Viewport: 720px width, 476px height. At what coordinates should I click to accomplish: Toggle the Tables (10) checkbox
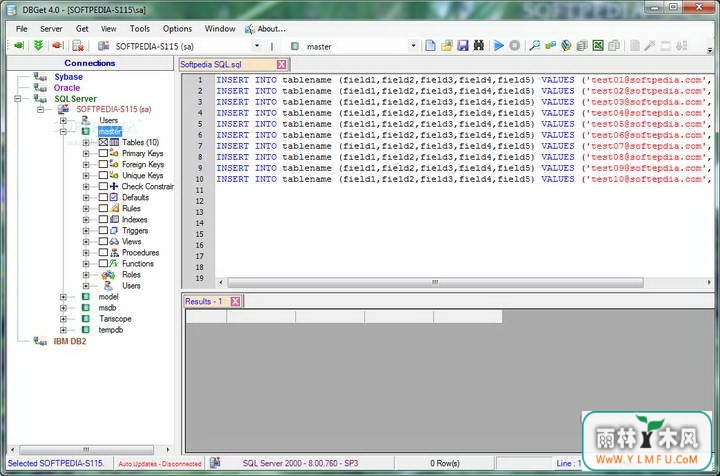103,142
